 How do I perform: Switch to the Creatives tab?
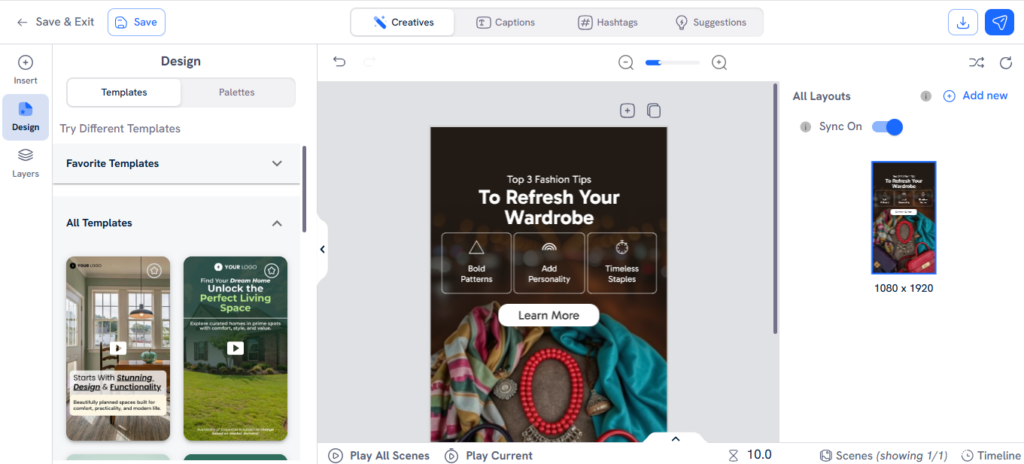coord(403,22)
